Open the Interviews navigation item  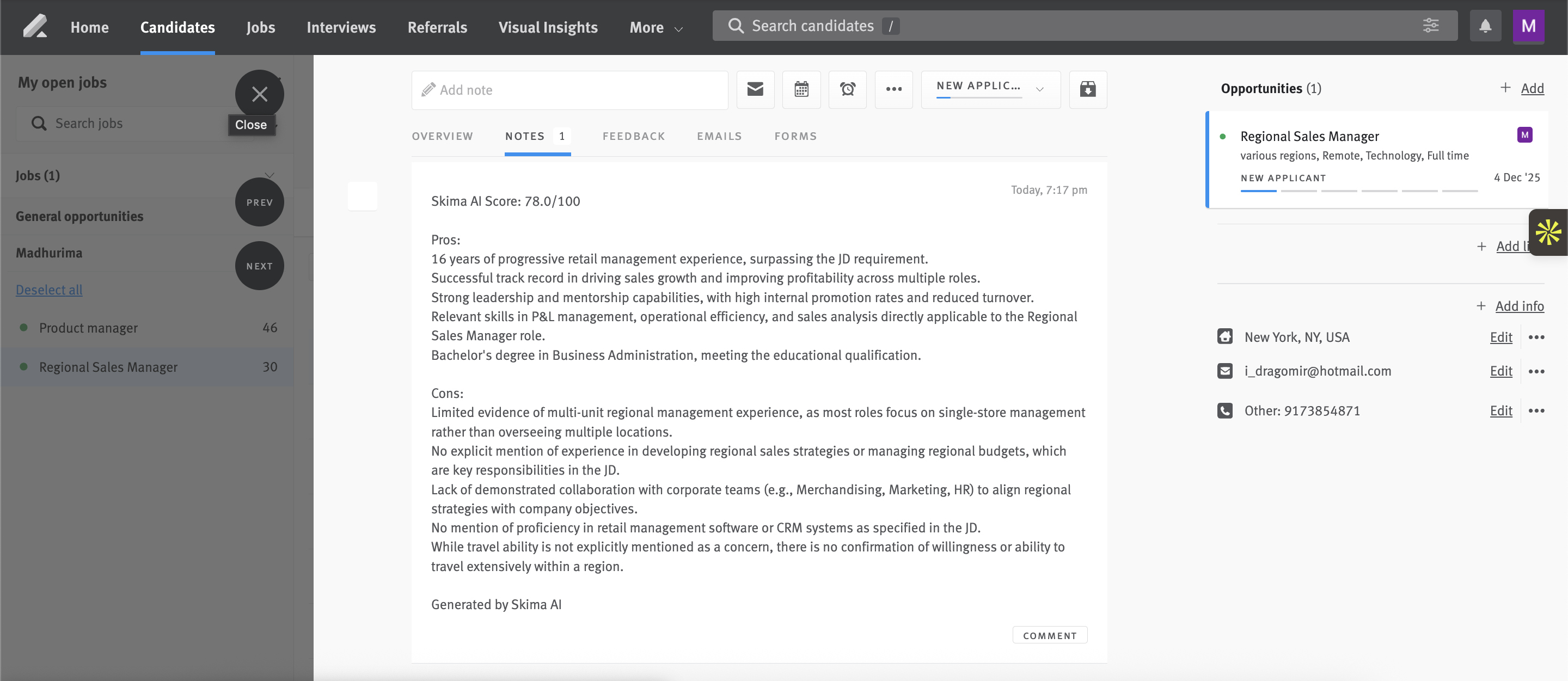pyautogui.click(x=341, y=27)
